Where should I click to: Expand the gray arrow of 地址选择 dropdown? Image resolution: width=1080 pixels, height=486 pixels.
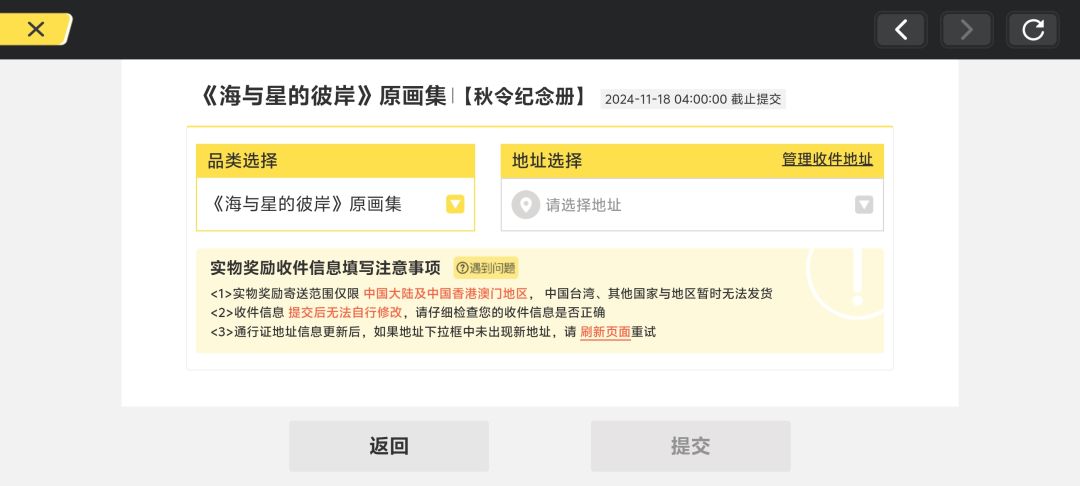click(864, 204)
